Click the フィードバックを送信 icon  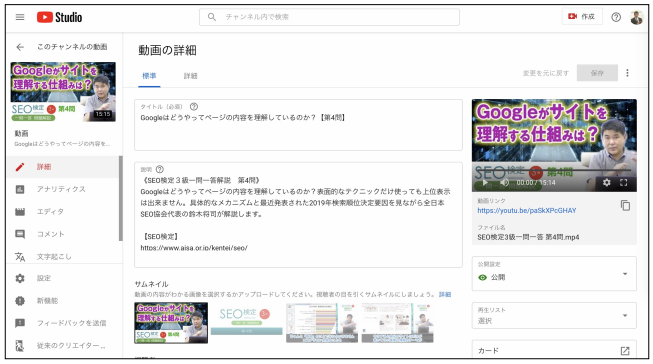coord(20,323)
